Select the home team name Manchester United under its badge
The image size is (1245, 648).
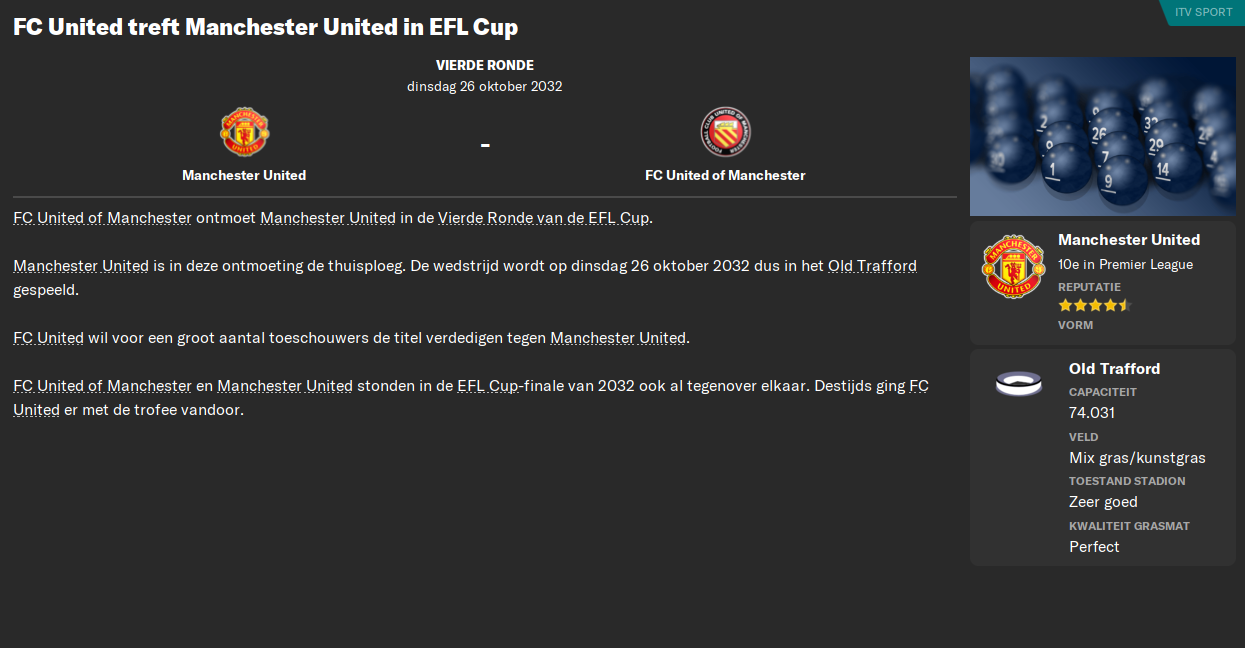click(x=244, y=175)
